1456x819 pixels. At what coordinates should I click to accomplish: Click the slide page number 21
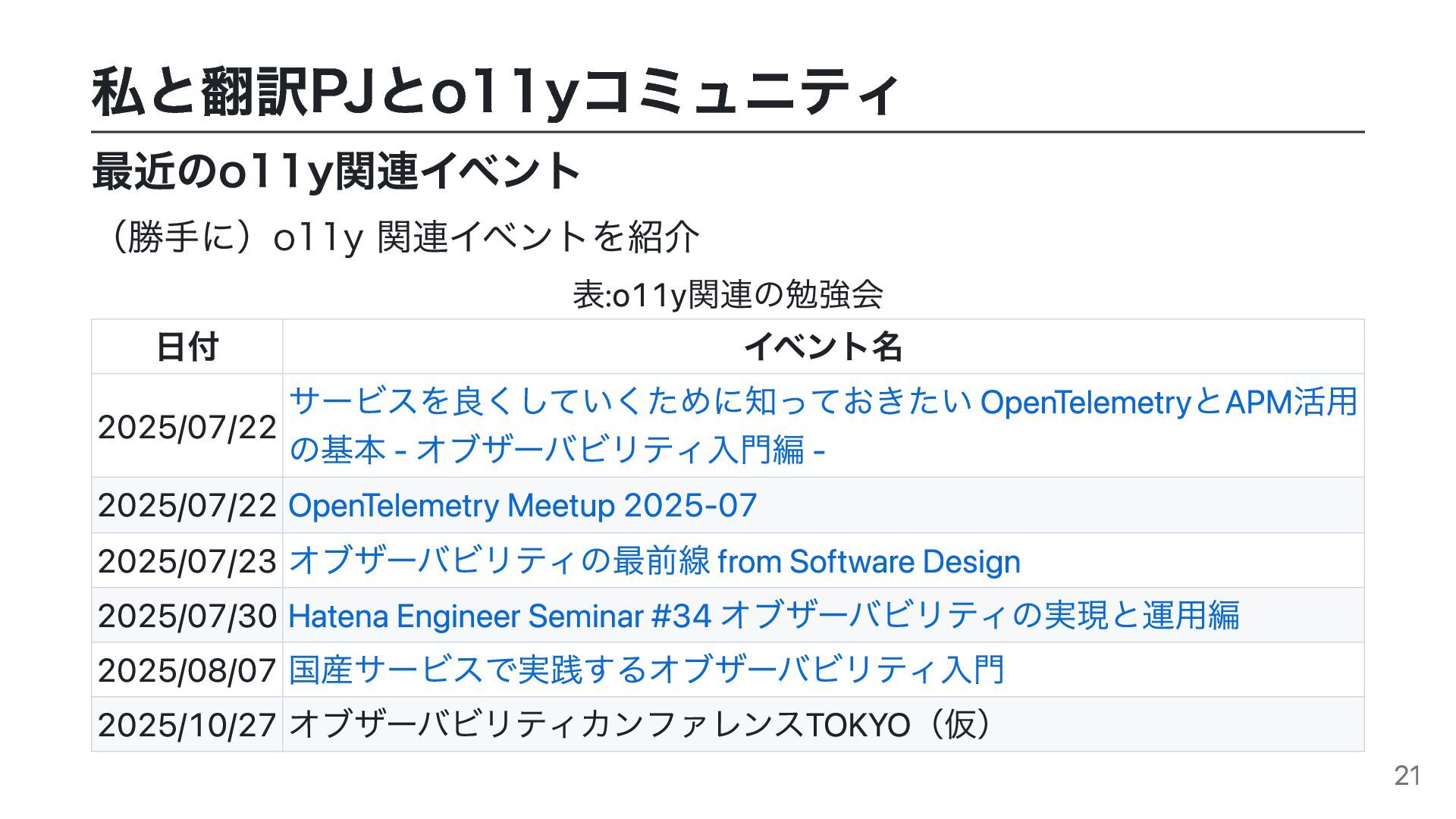[x=1407, y=776]
